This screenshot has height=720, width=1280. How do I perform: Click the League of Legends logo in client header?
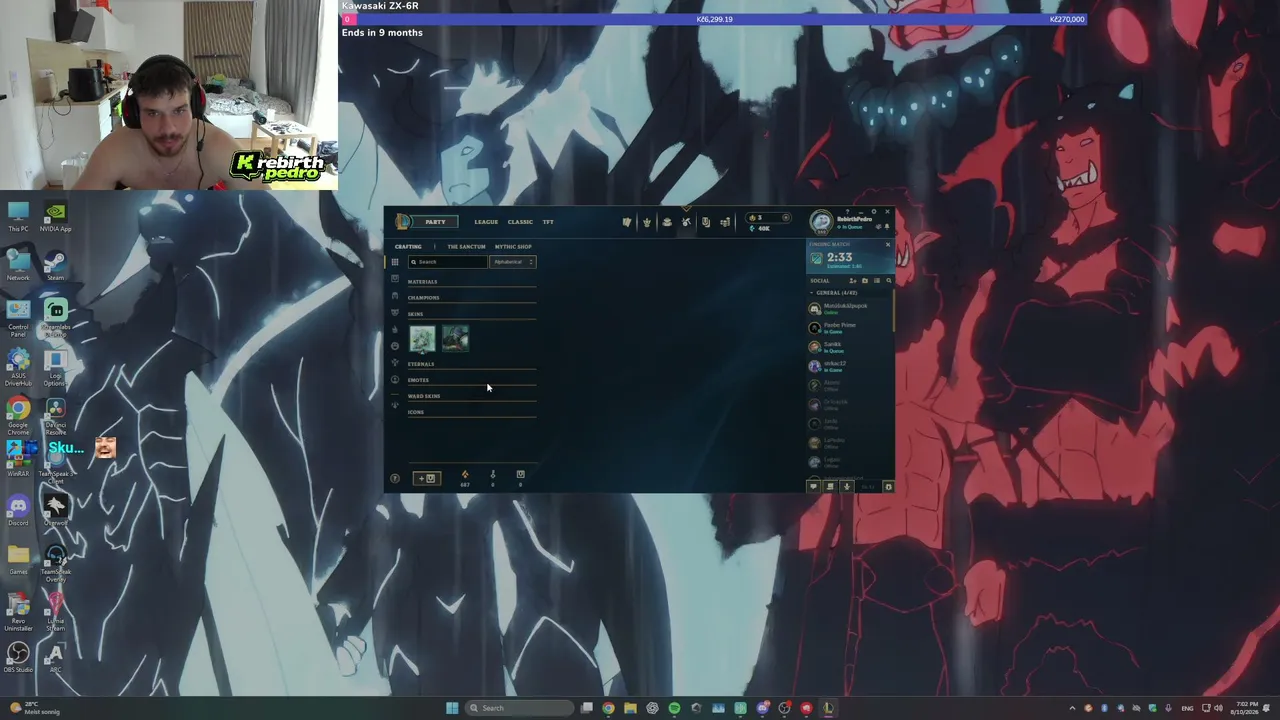click(x=403, y=222)
